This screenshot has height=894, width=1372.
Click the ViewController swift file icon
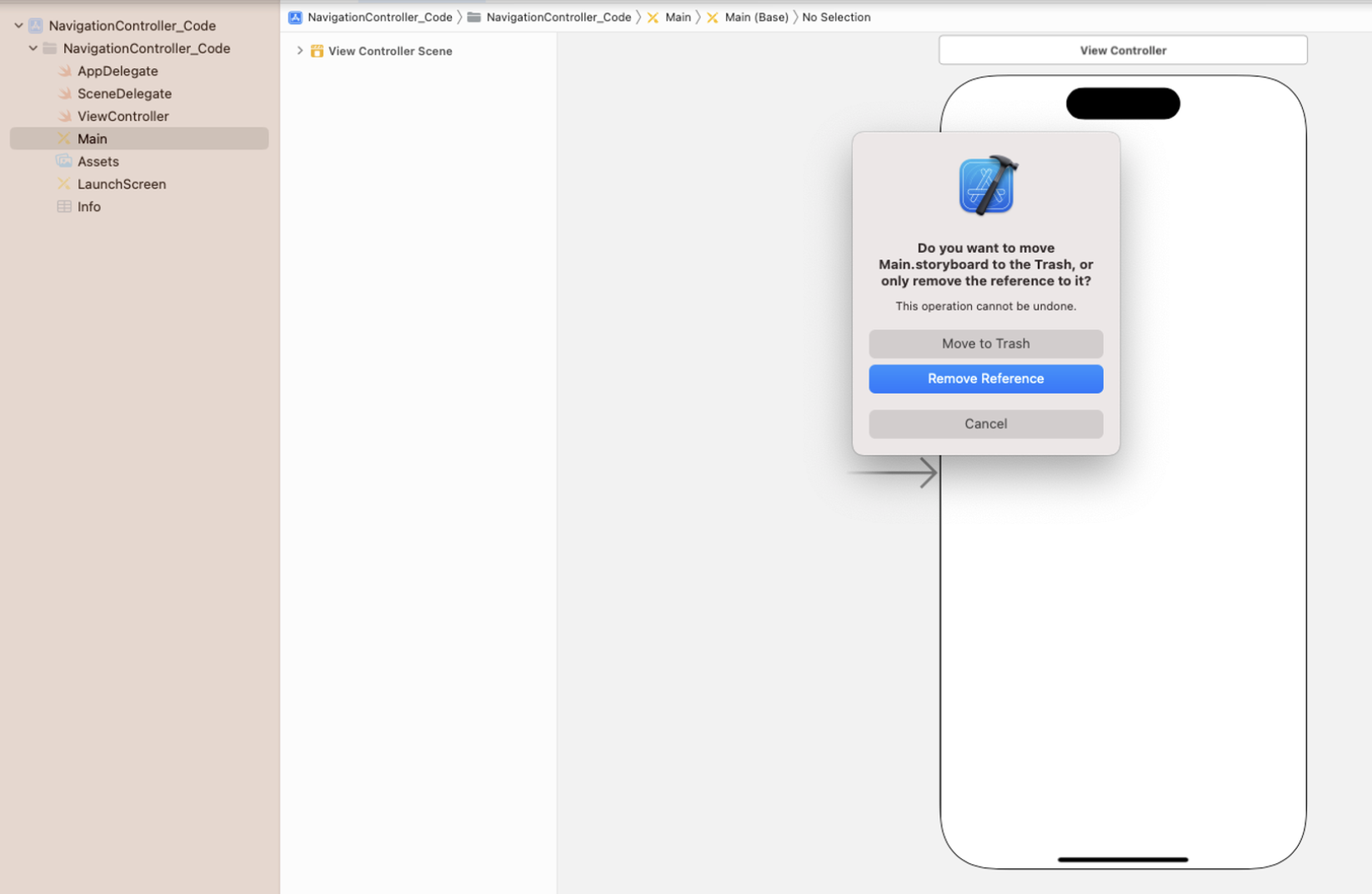click(x=64, y=116)
